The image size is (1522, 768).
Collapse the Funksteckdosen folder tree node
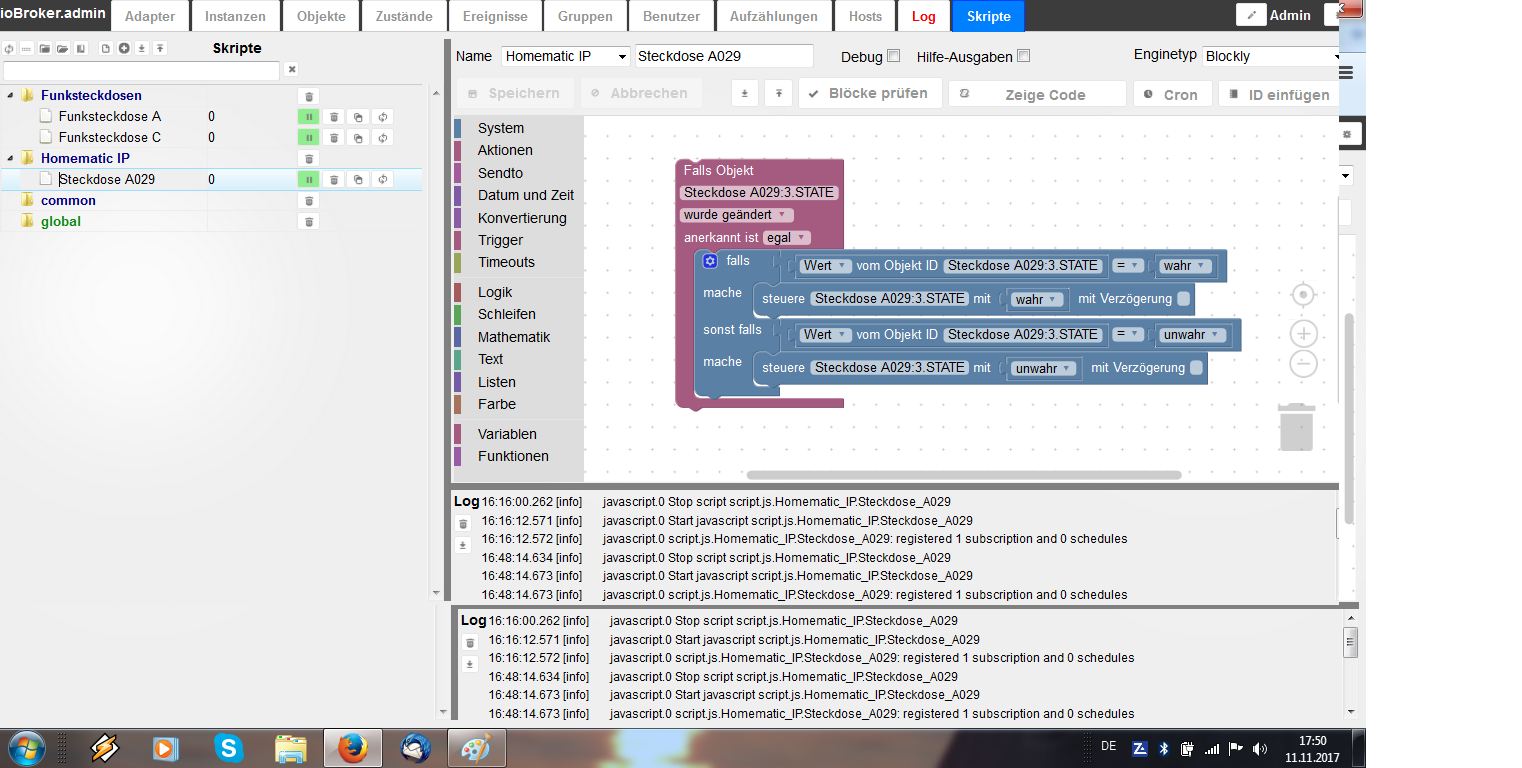pos(11,96)
